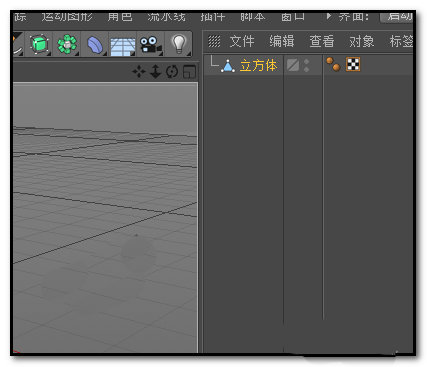Screen dimensions: 427x367
Task: Open the green array generator tool
Action: point(67,44)
